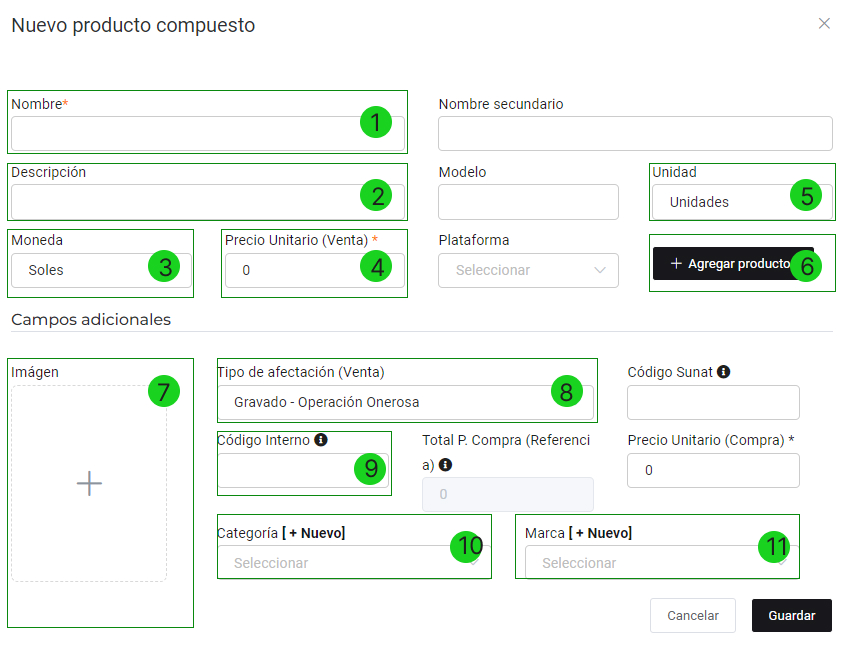Add a new category via [+ Nuevo] link

coord(313,533)
